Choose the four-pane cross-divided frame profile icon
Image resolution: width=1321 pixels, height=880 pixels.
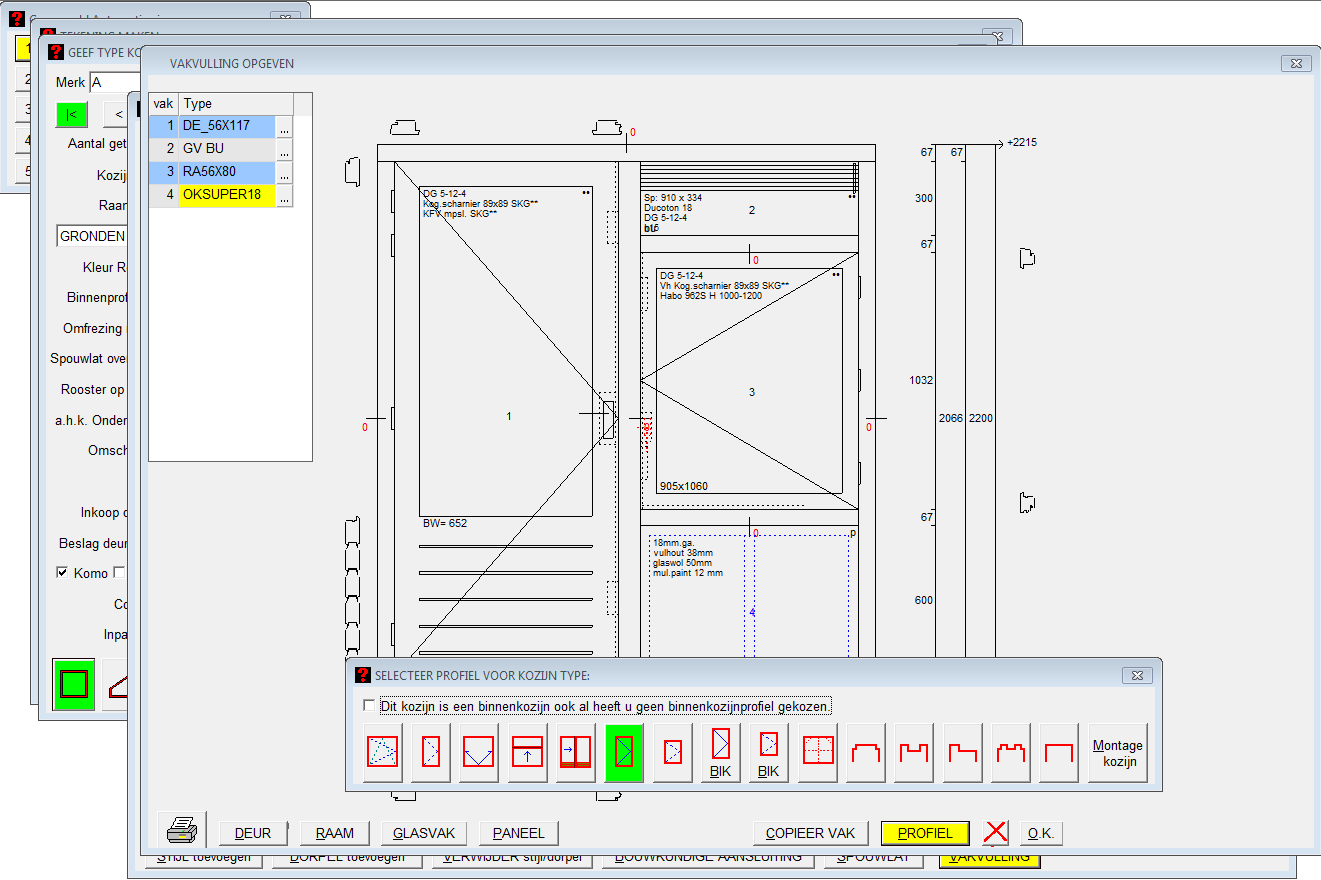[x=818, y=752]
